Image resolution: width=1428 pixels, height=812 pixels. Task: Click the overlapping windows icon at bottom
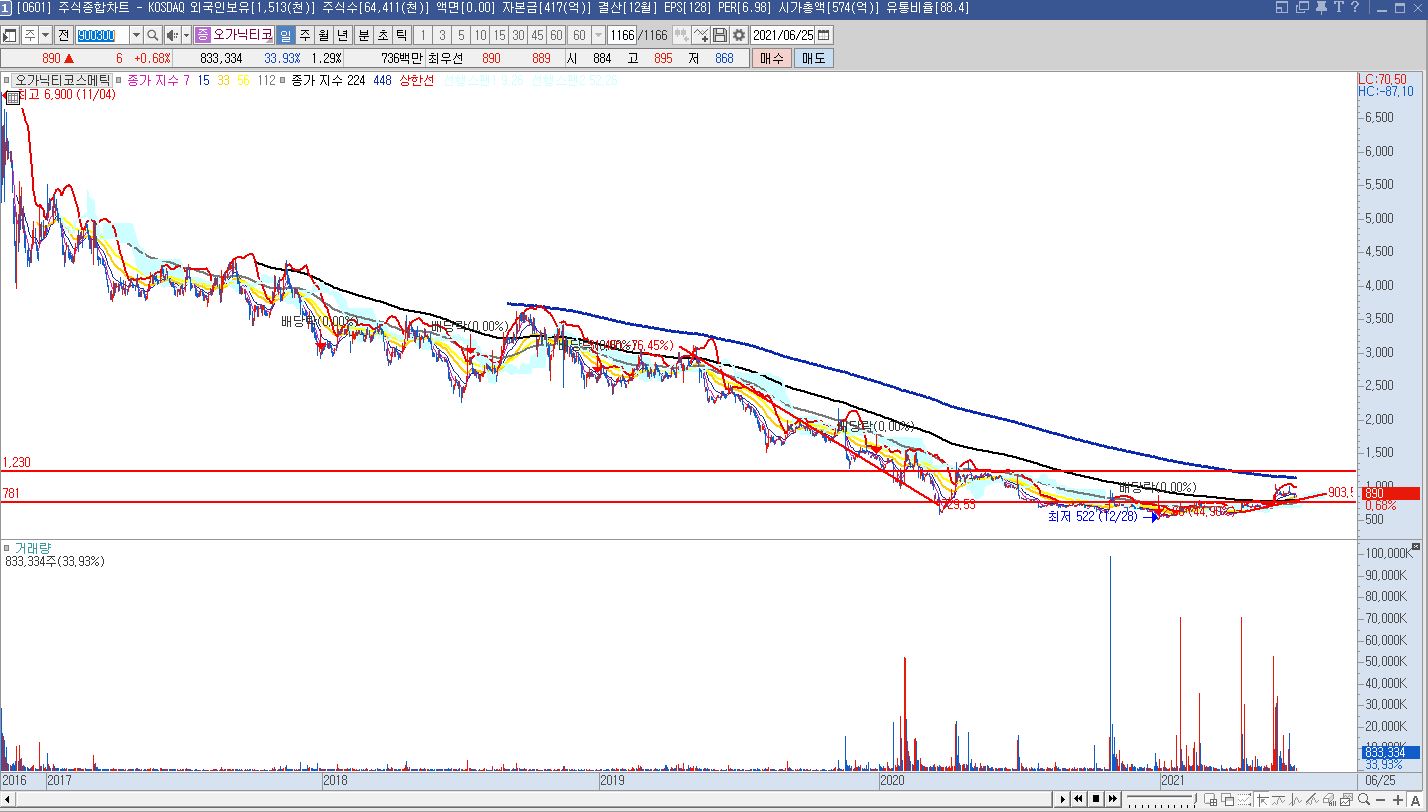coord(1228,799)
